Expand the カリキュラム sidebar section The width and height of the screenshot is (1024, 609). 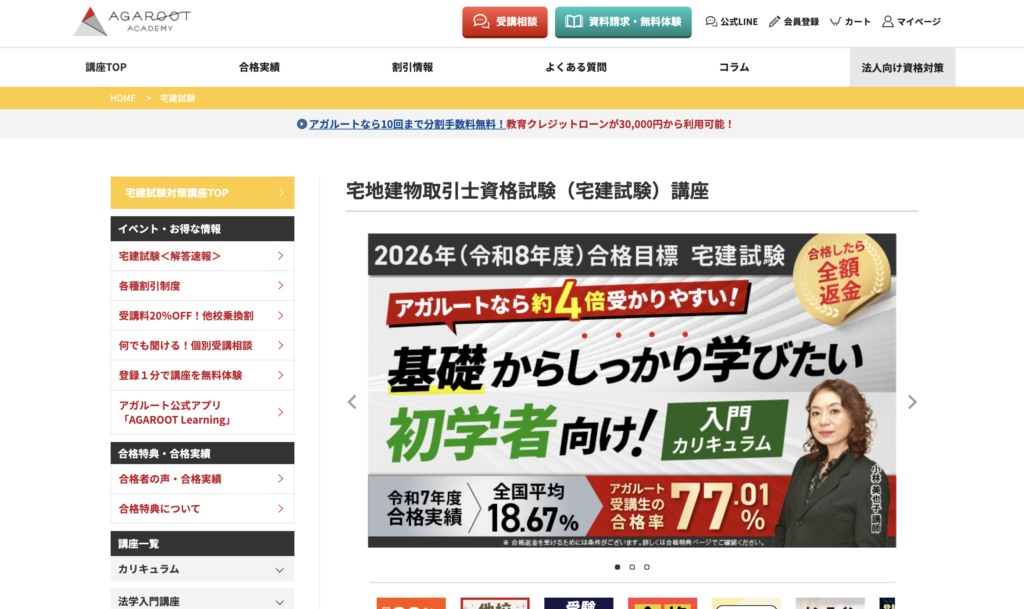point(202,569)
